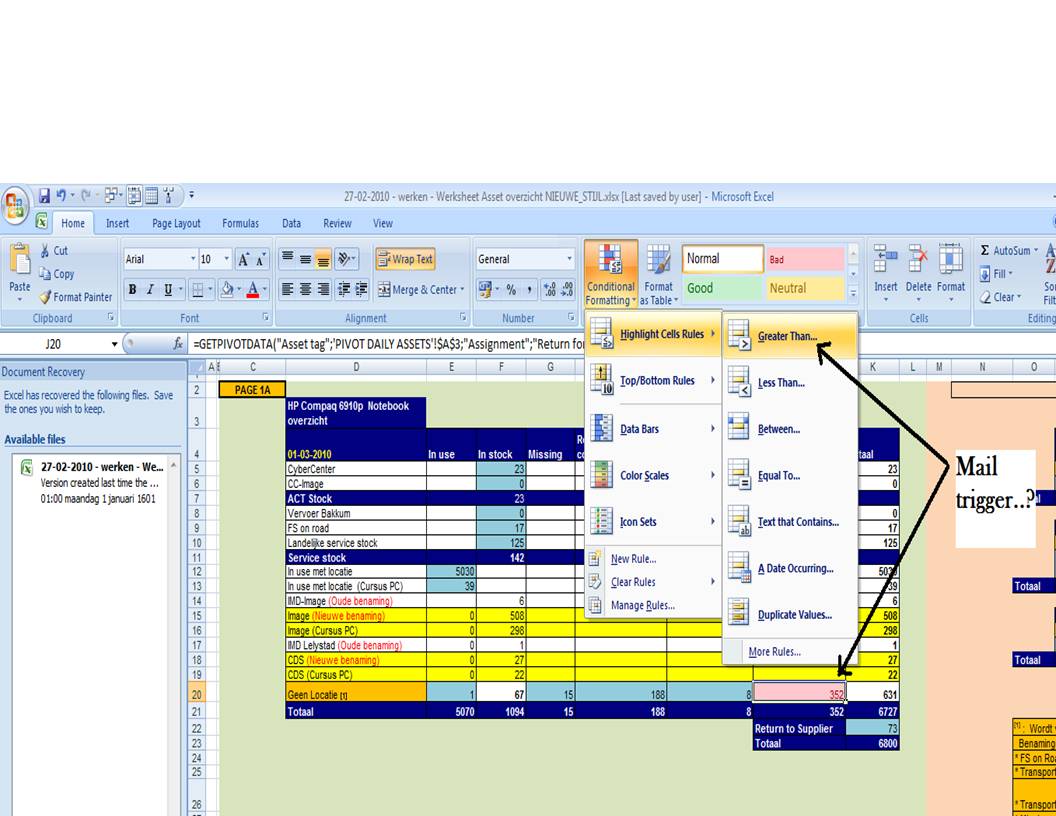The image size is (1056, 816).
Task: Click the AutoSum sigma icon
Action: tap(985, 251)
